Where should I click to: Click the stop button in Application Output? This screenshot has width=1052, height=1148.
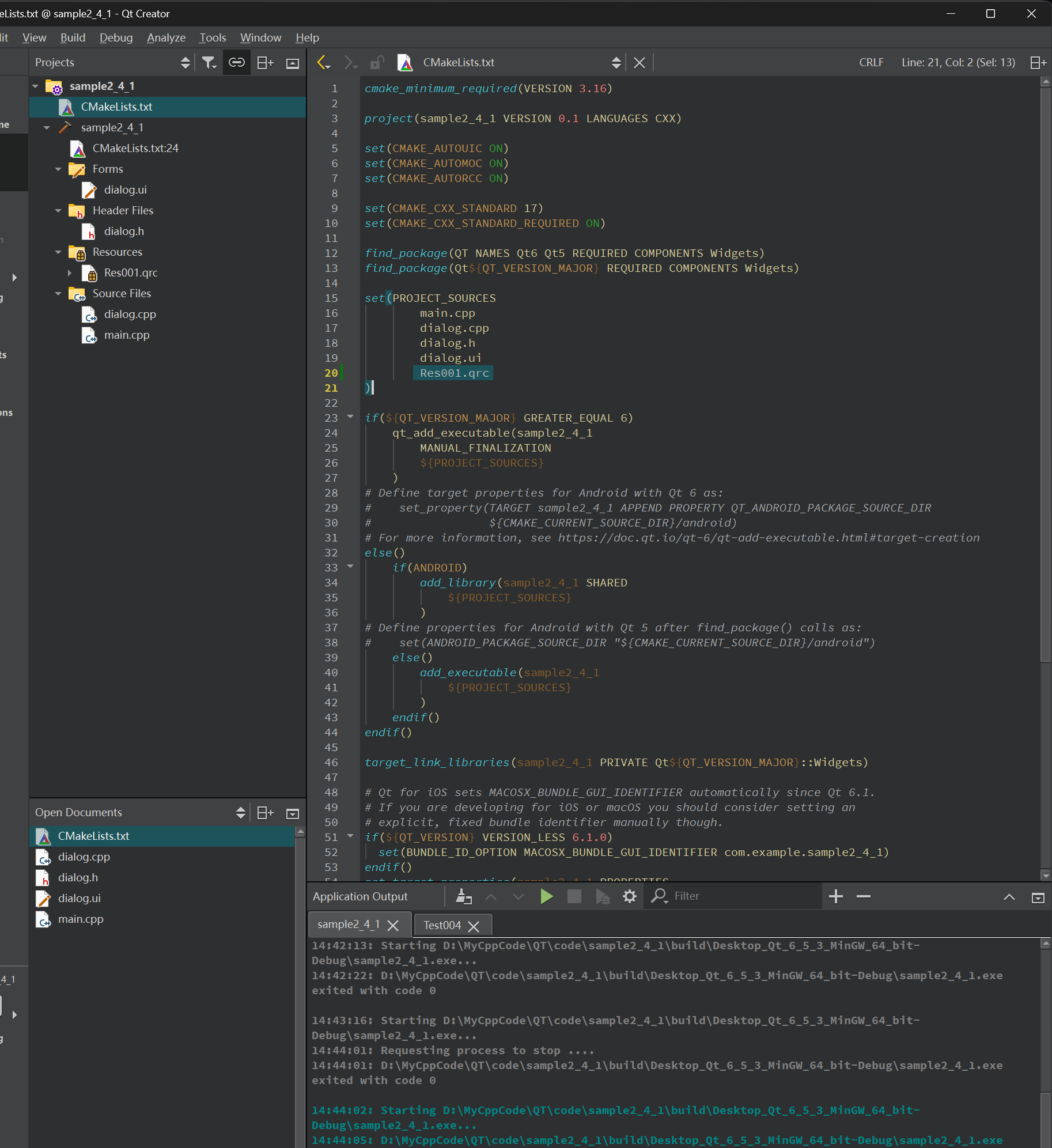574,896
